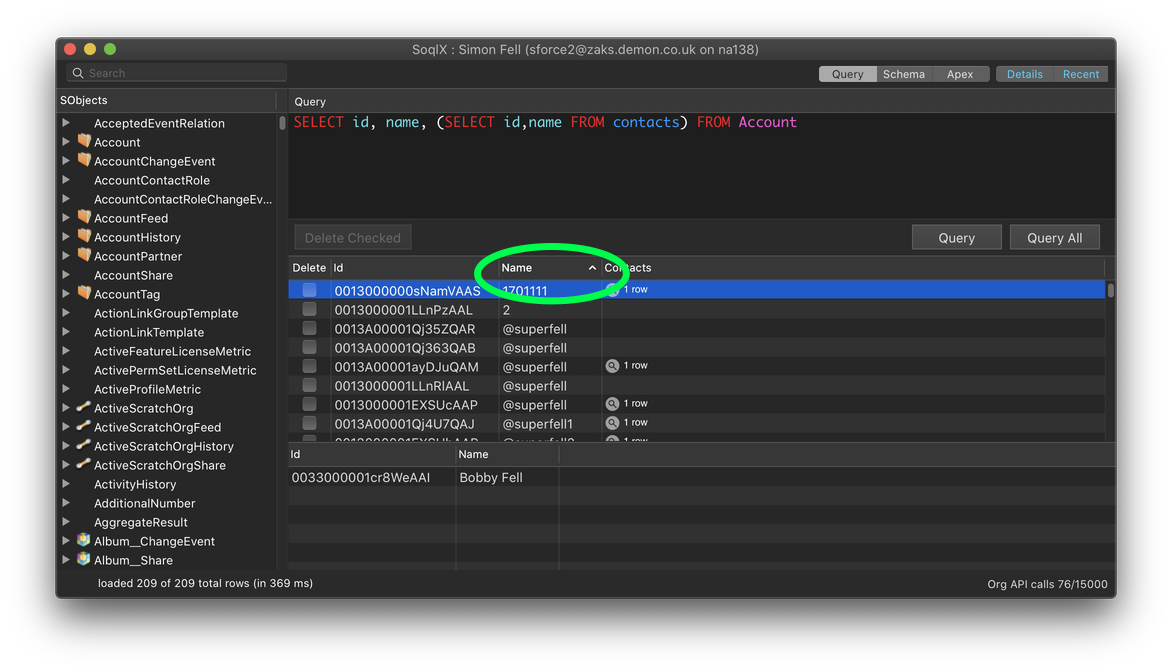Open contacts magnifier for 0013A00001Qj4U7QAJ row
This screenshot has width=1172, height=672.
[x=612, y=422]
